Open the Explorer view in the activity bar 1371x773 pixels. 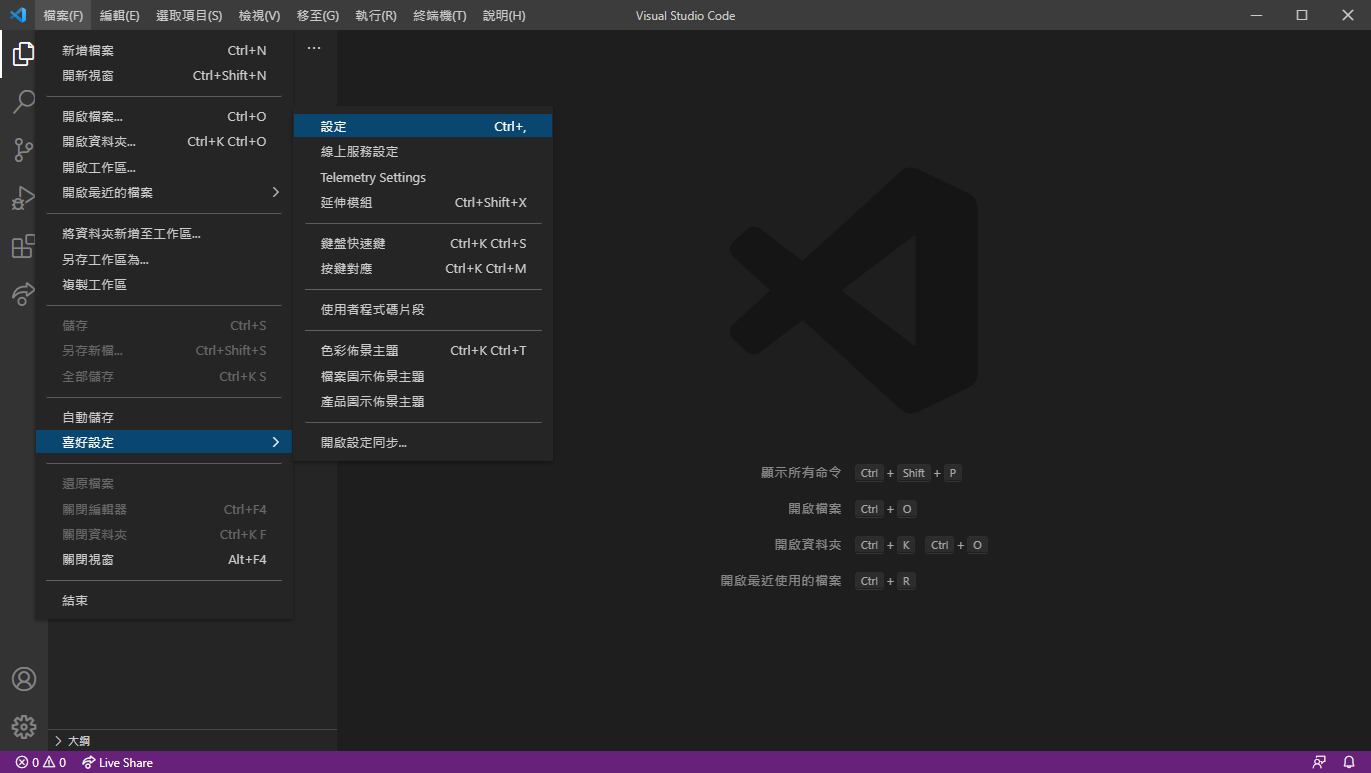(23, 54)
